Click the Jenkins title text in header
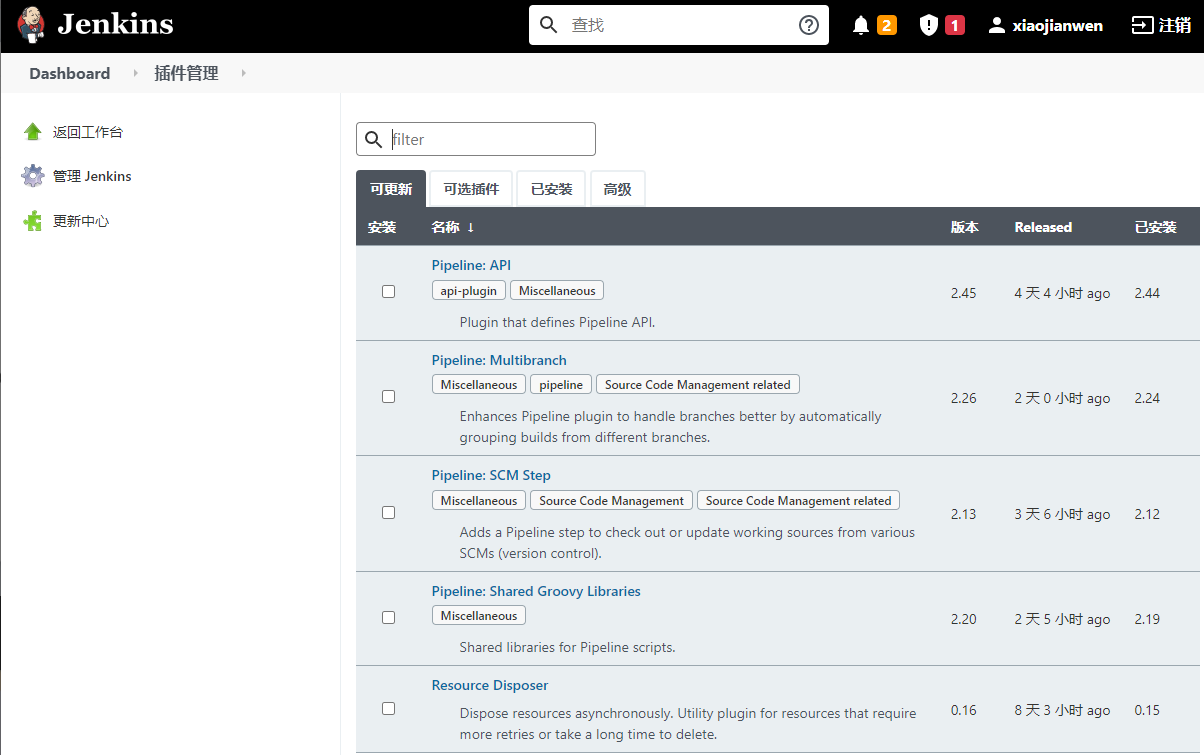 click(x=115, y=25)
